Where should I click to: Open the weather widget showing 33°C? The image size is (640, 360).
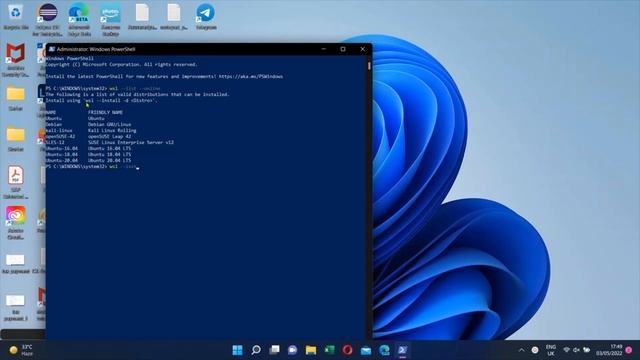(x=21, y=350)
